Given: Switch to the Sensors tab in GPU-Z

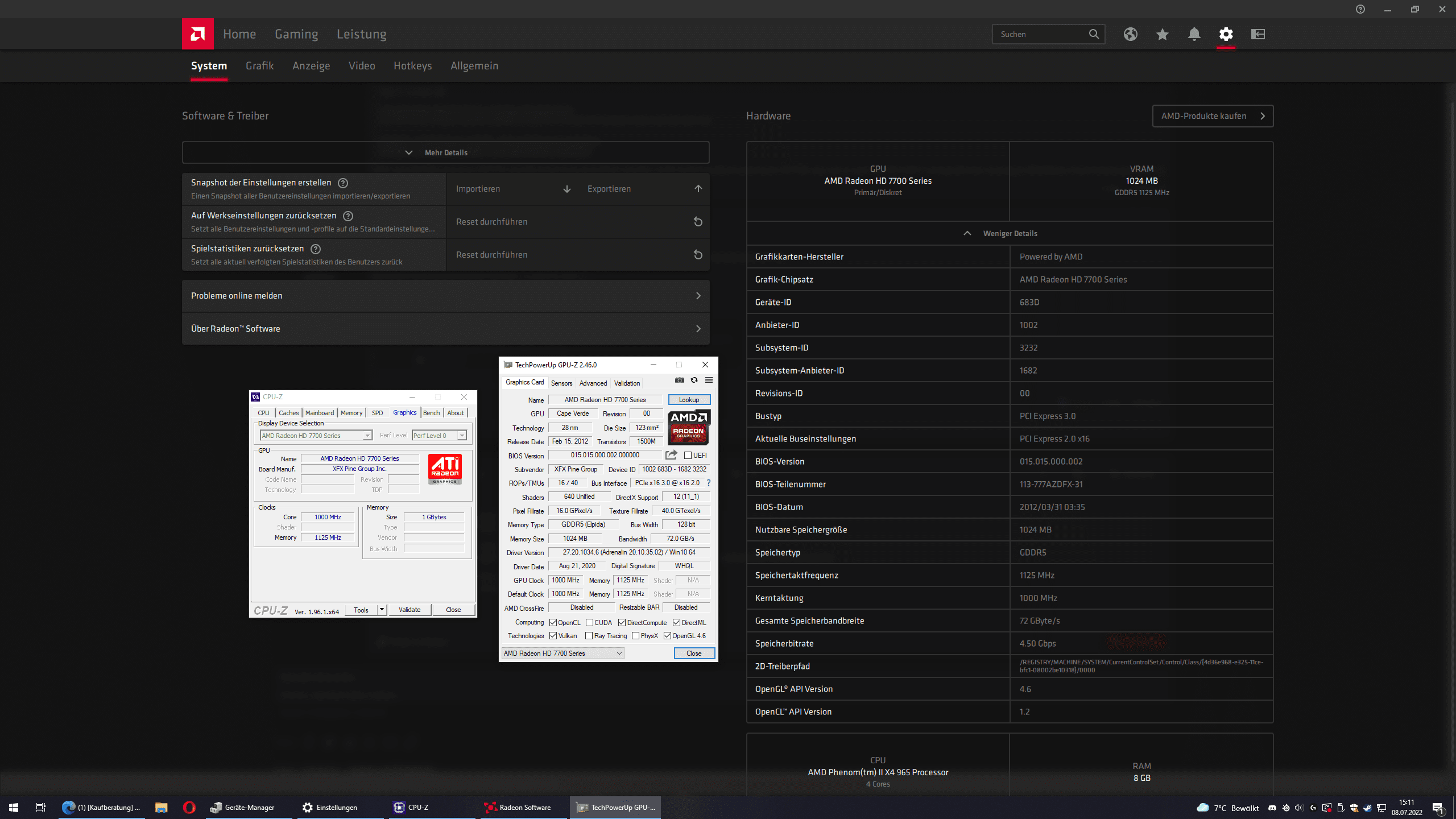Looking at the screenshot, I should [561, 383].
